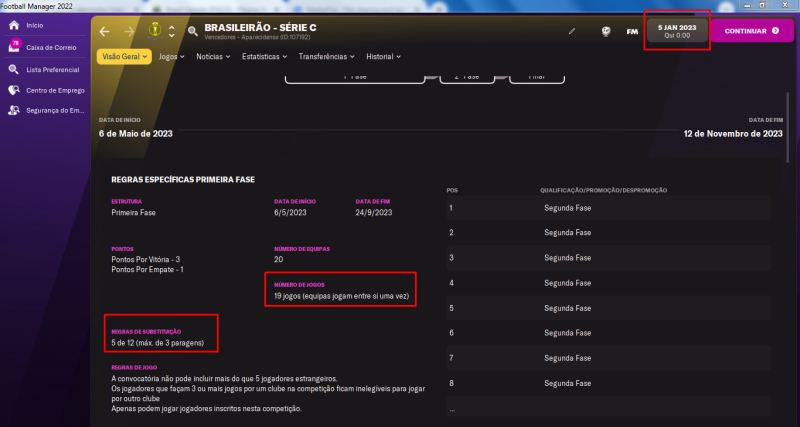Screen dimensions: 800x427
Task: Expand the Historial menu
Action: [383, 57]
